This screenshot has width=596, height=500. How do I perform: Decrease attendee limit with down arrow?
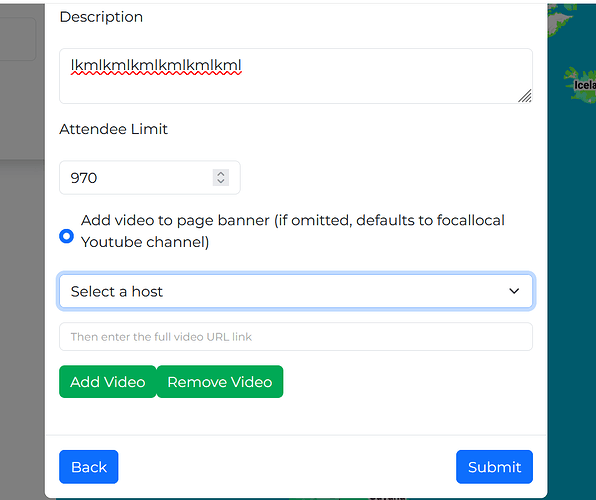coord(221,181)
